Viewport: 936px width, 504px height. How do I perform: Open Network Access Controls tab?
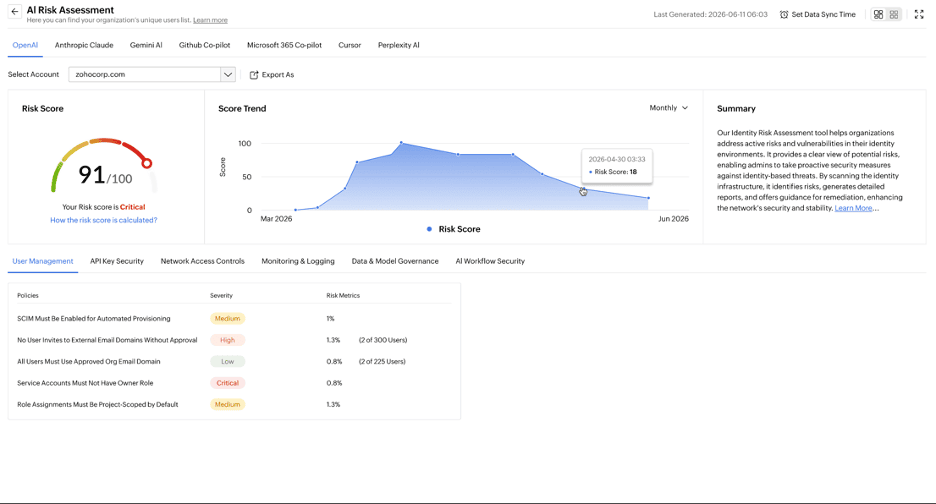point(202,262)
